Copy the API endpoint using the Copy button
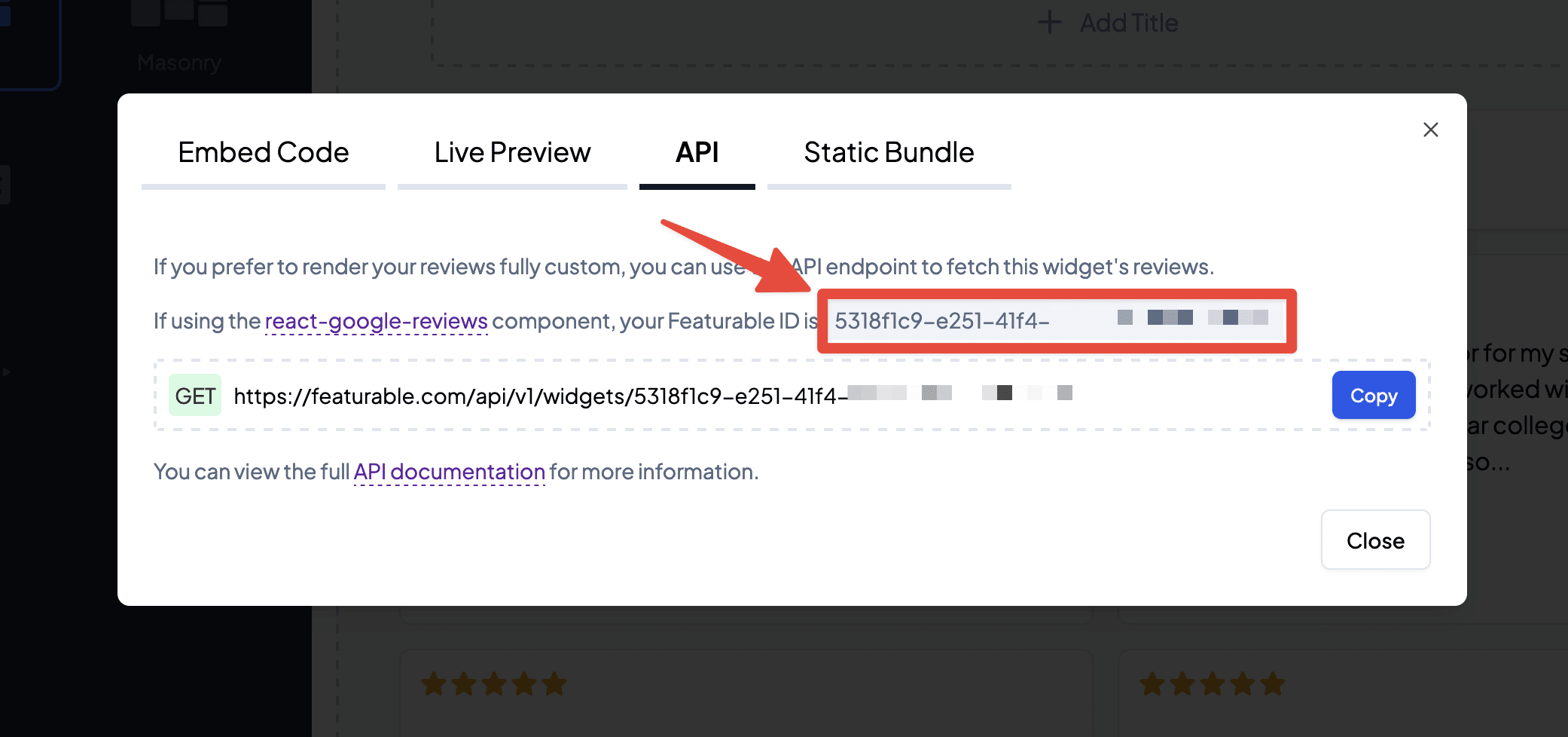1568x737 pixels. point(1373,395)
